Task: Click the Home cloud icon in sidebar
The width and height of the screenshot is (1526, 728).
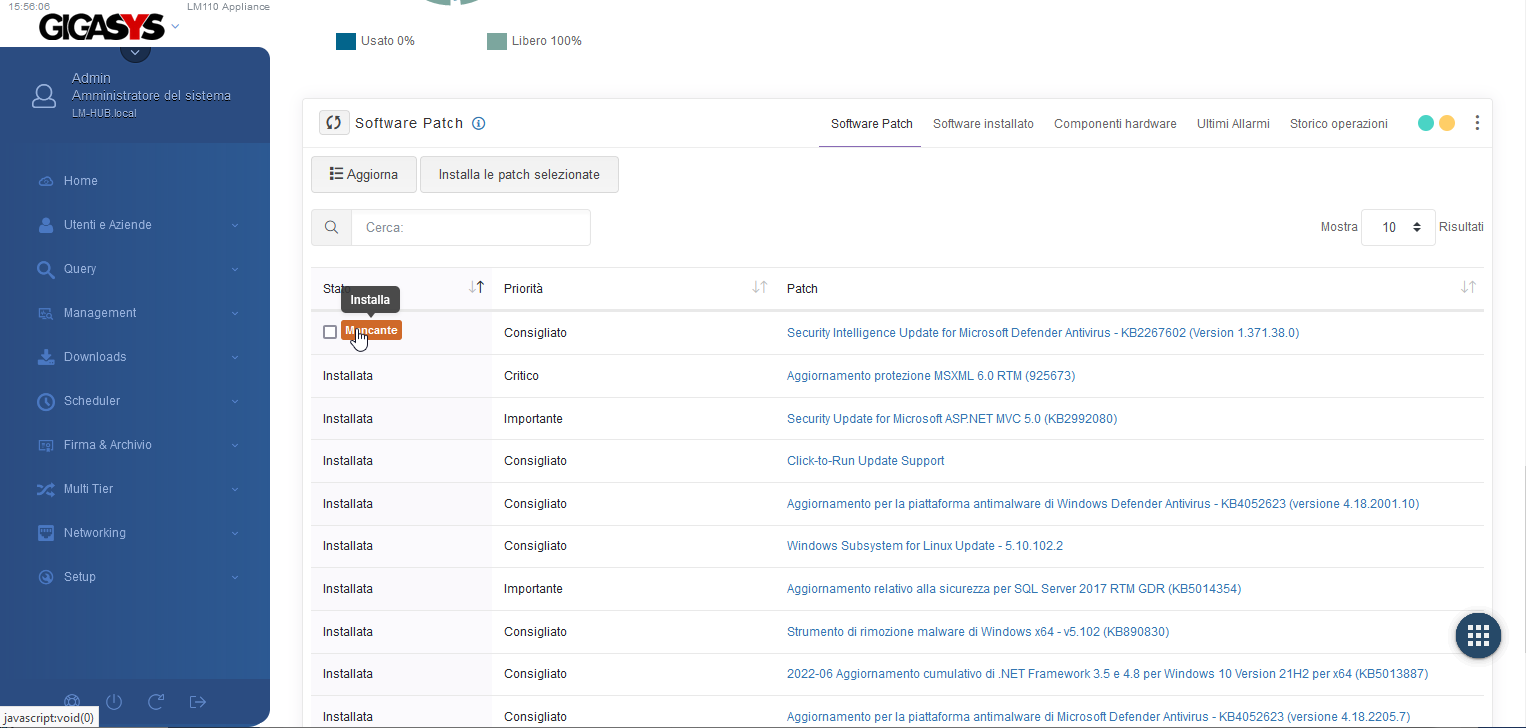Action: click(x=45, y=181)
